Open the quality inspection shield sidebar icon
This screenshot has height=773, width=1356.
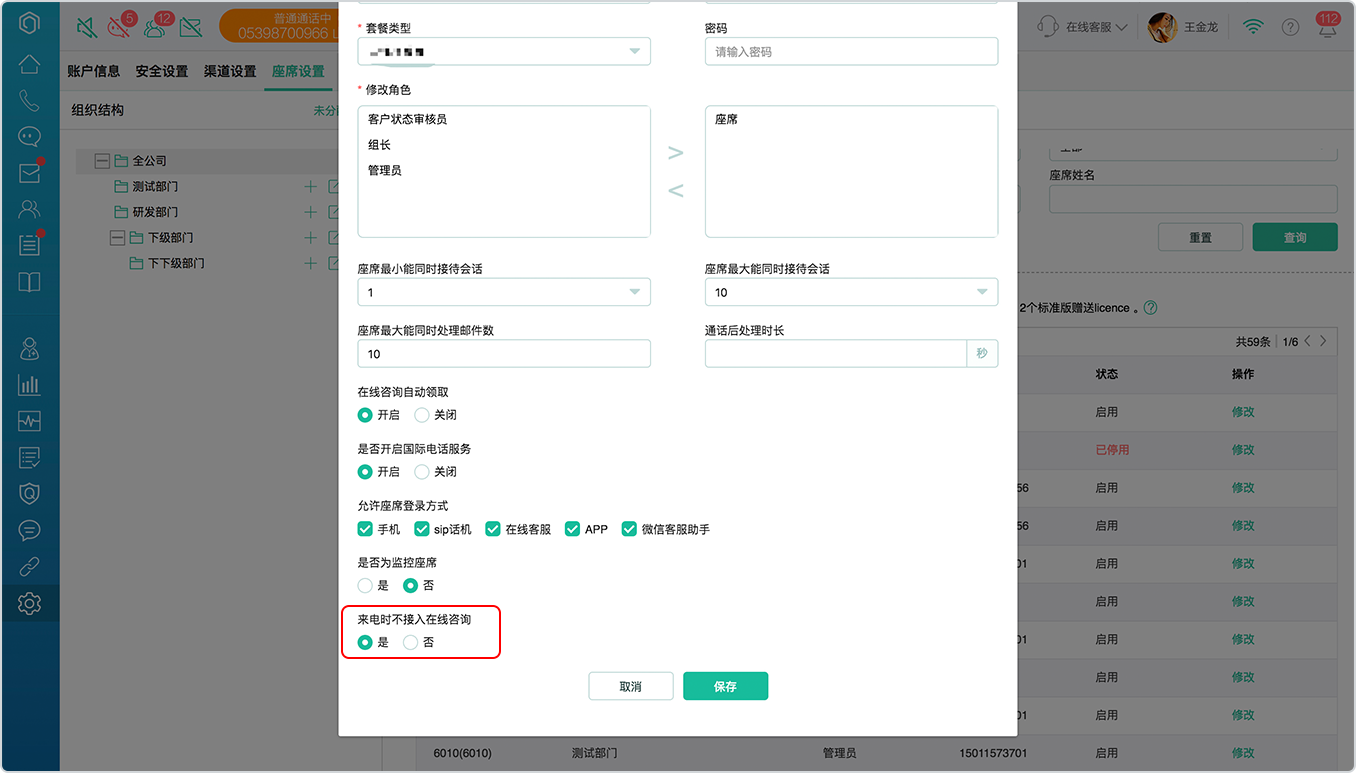[29, 493]
